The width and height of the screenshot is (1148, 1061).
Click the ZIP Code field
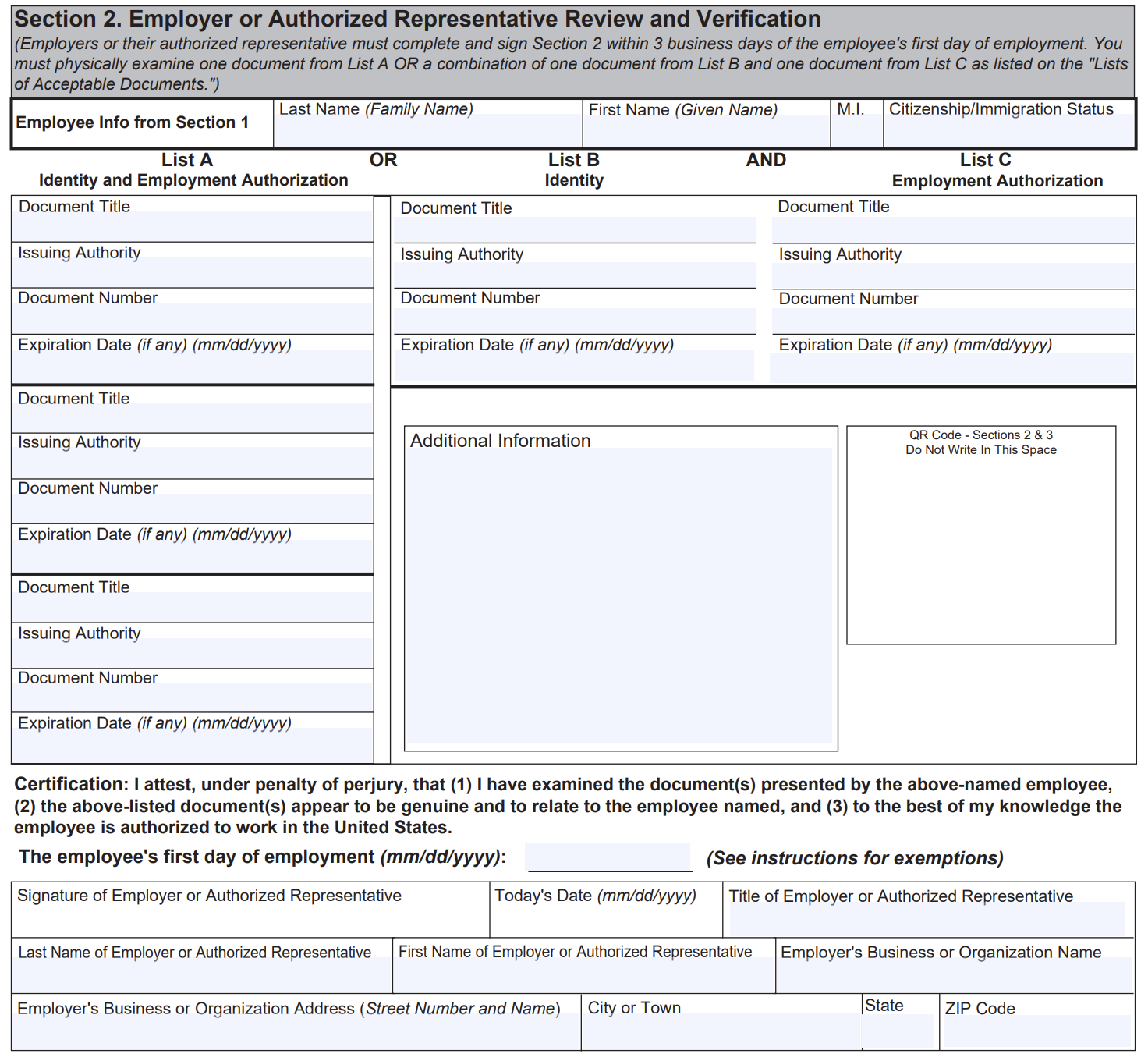pos(1036,1032)
